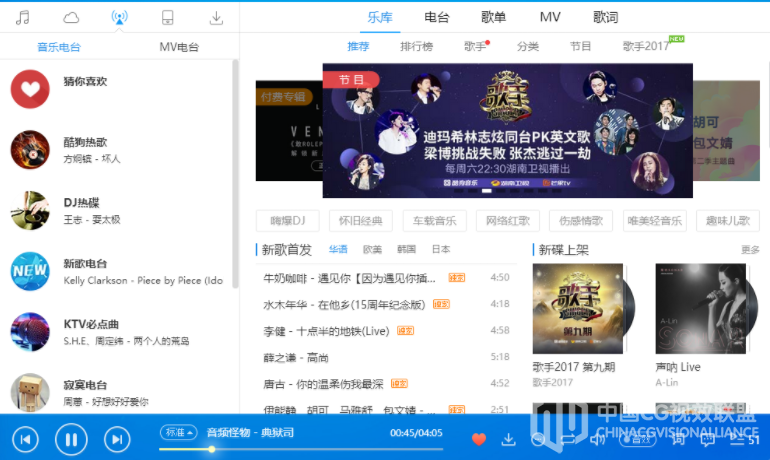
Task: Play the 酷狗热歌 station icon
Action: pyautogui.click(x=30, y=150)
